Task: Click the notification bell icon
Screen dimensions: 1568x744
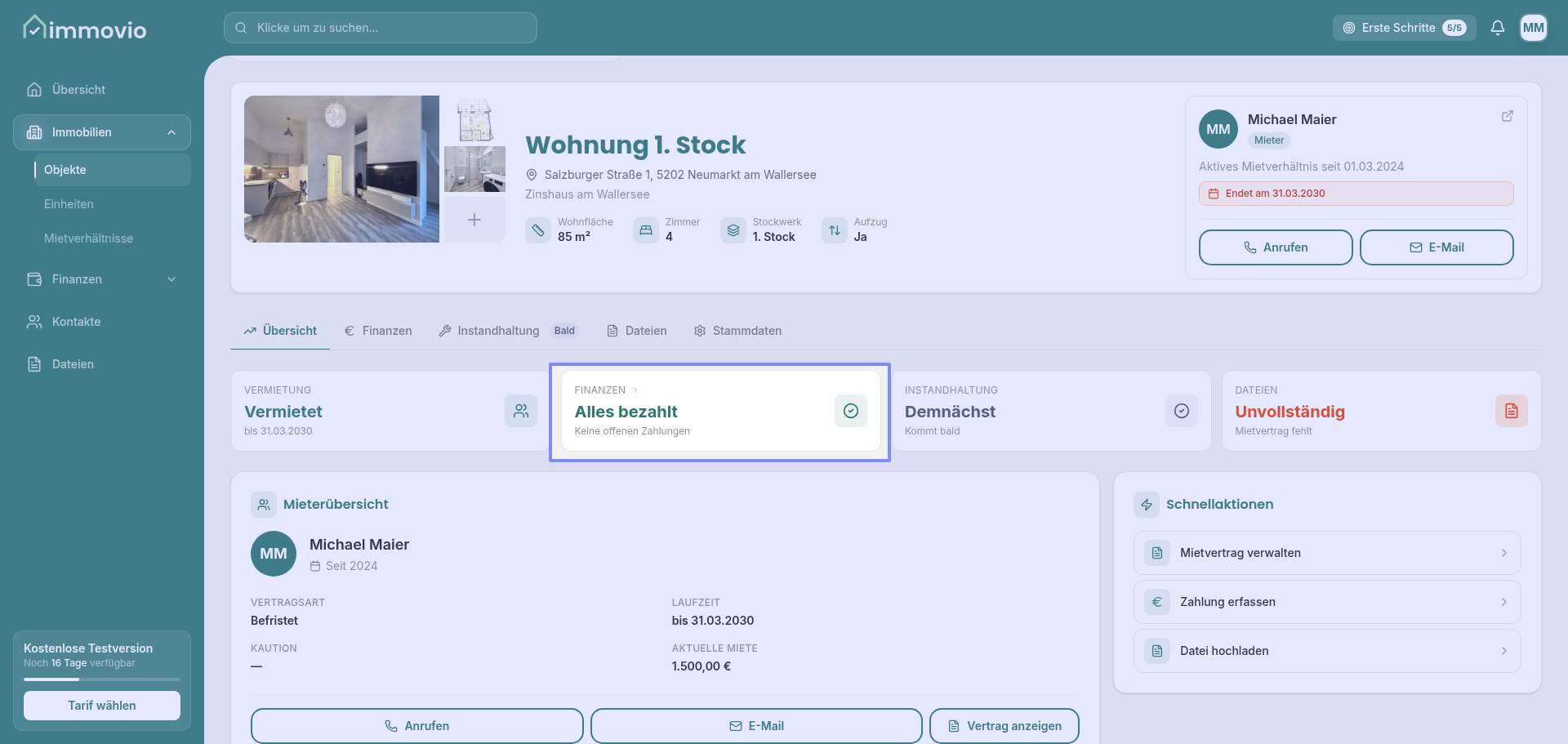Action: [x=1497, y=28]
